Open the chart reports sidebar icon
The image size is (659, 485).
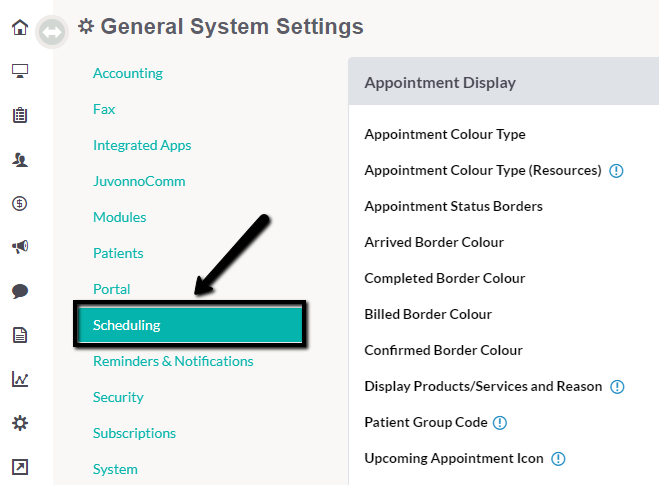[x=20, y=379]
